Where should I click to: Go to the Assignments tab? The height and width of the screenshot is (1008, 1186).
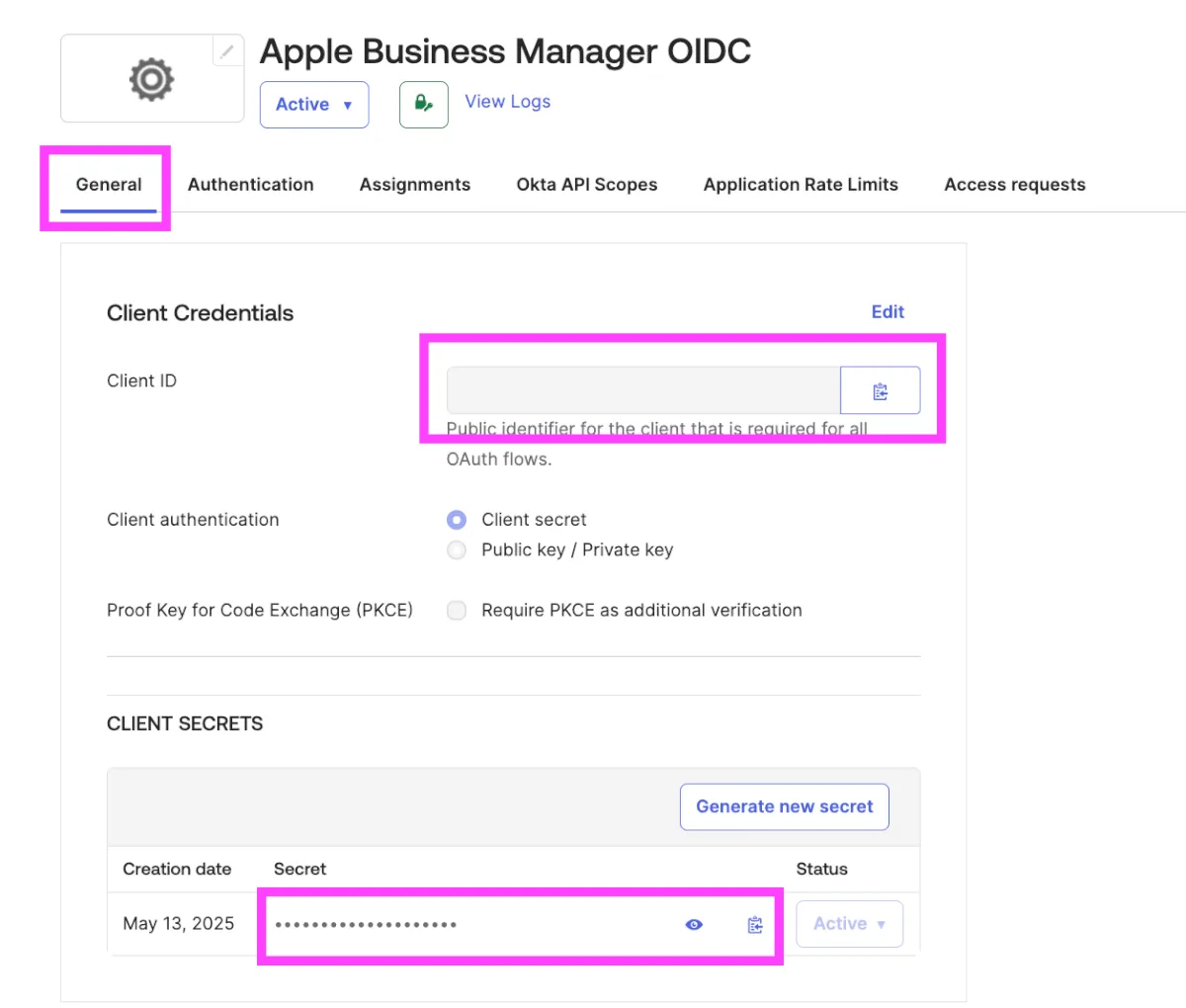click(x=415, y=185)
